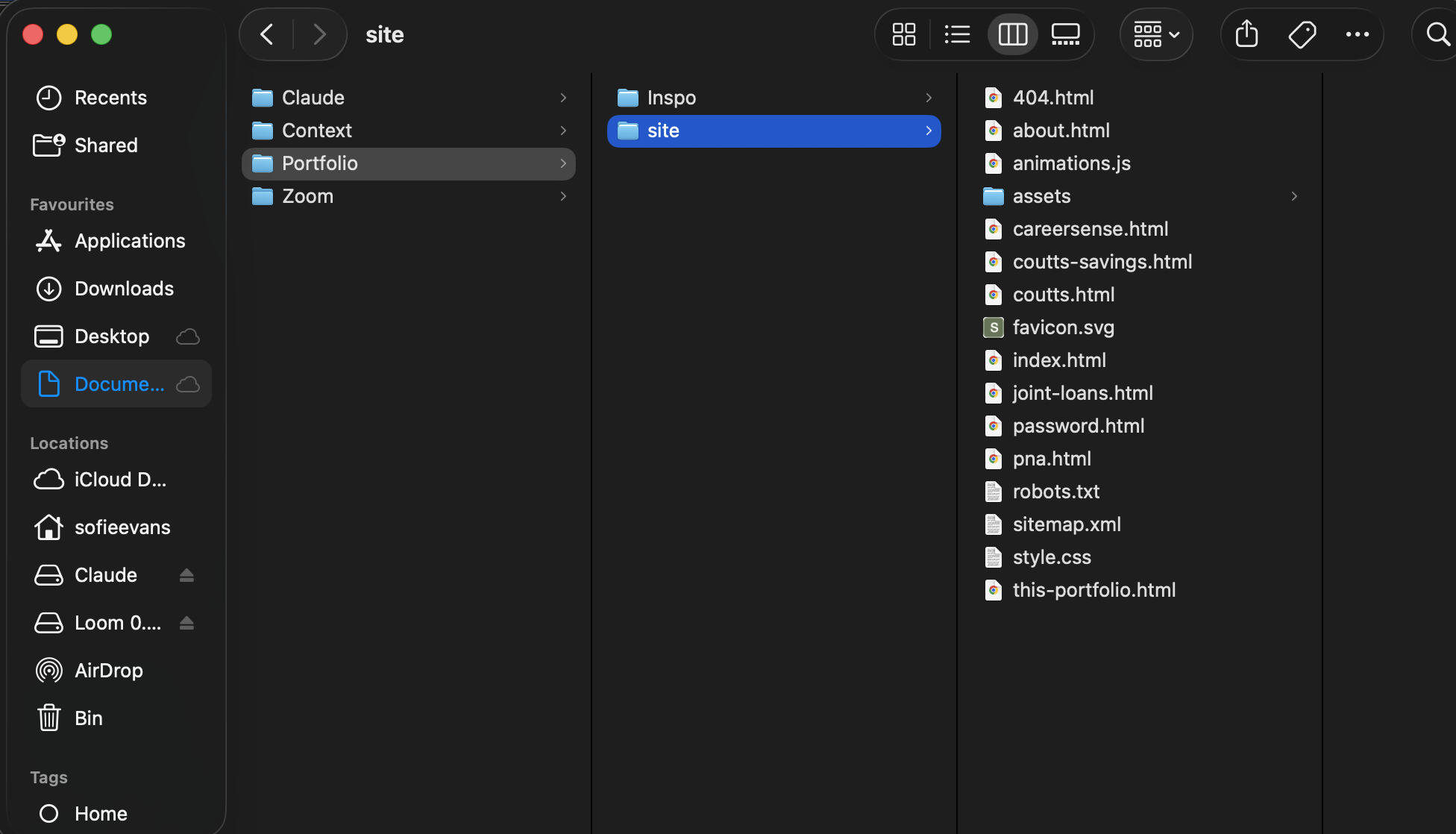The height and width of the screenshot is (834, 1456).
Task: Expand the Context folder chevron
Action: [563, 131]
